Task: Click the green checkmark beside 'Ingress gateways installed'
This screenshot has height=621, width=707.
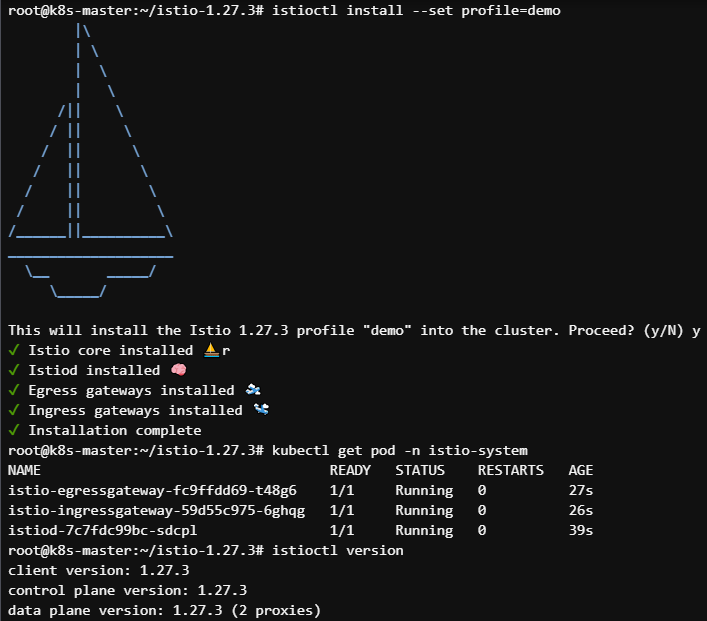Action: click(14, 409)
